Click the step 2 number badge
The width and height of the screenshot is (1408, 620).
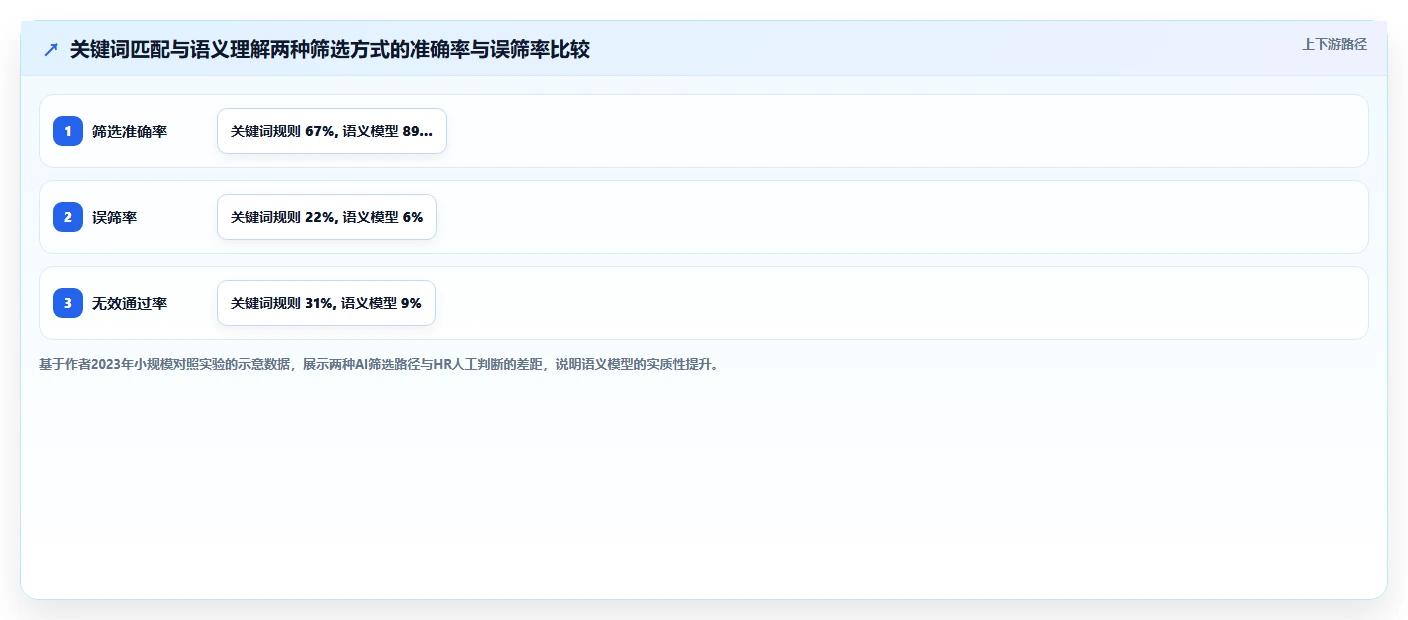[68, 217]
